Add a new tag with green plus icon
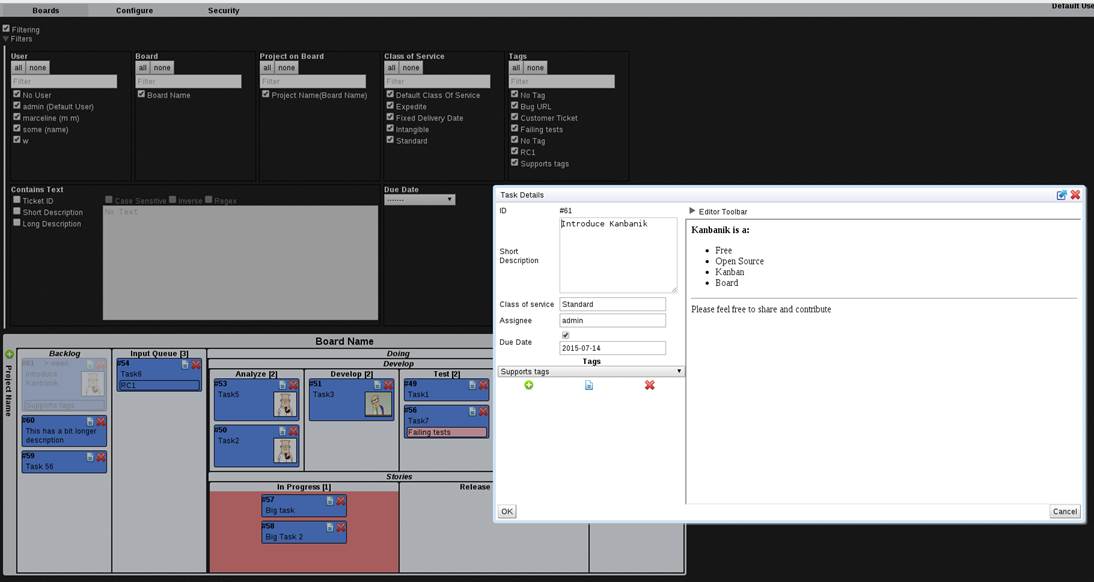Viewport: 1094px width, 582px height. click(528, 385)
